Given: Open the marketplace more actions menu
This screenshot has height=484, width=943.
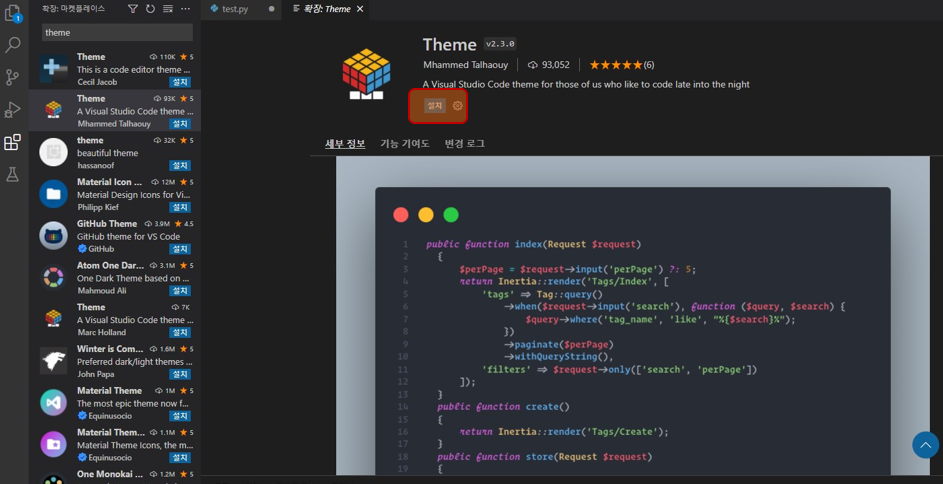Looking at the screenshot, I should click(185, 8).
